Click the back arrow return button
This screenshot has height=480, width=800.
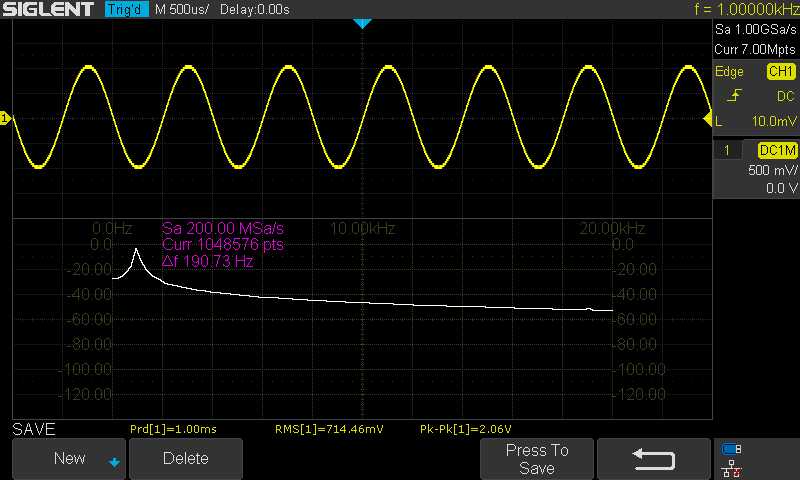(x=654, y=458)
